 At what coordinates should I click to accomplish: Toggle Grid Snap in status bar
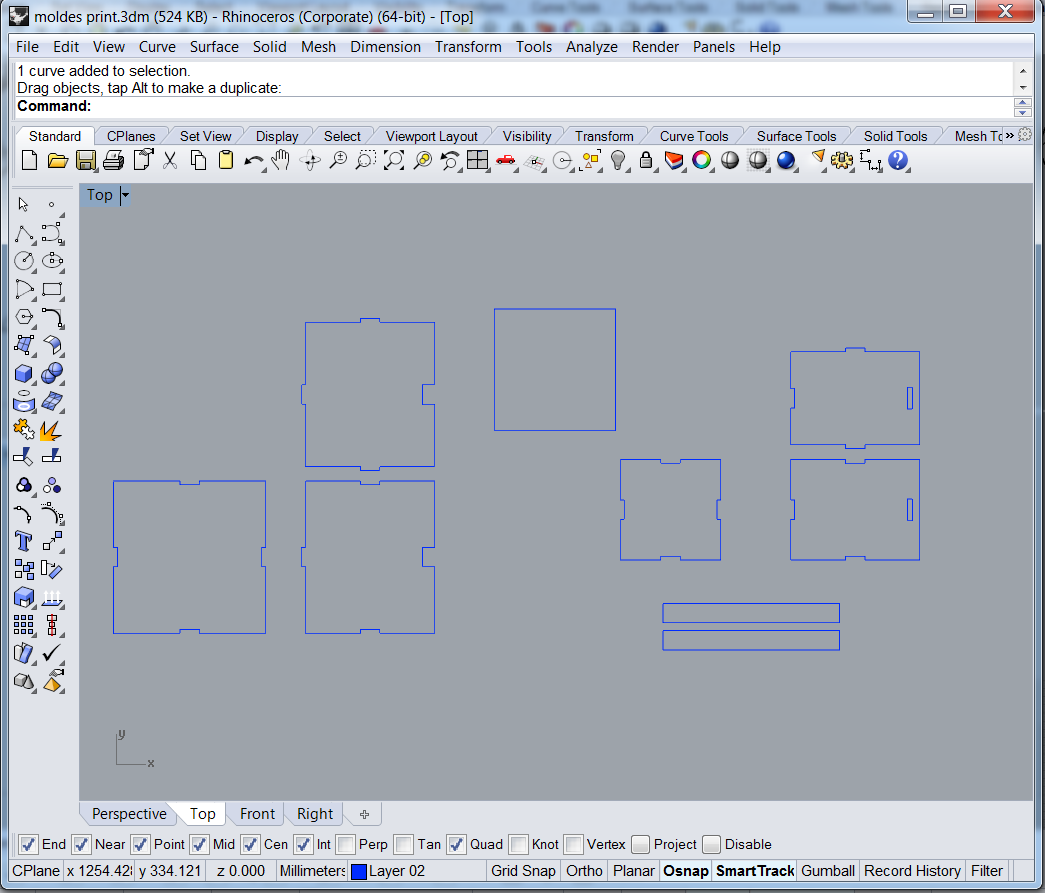point(523,871)
